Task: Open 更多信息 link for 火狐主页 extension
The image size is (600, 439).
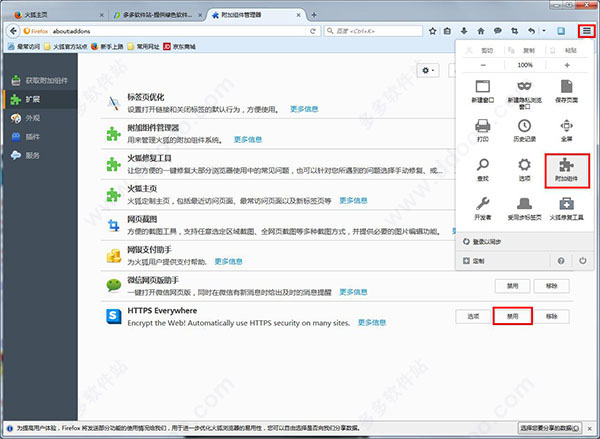Action: pos(353,201)
